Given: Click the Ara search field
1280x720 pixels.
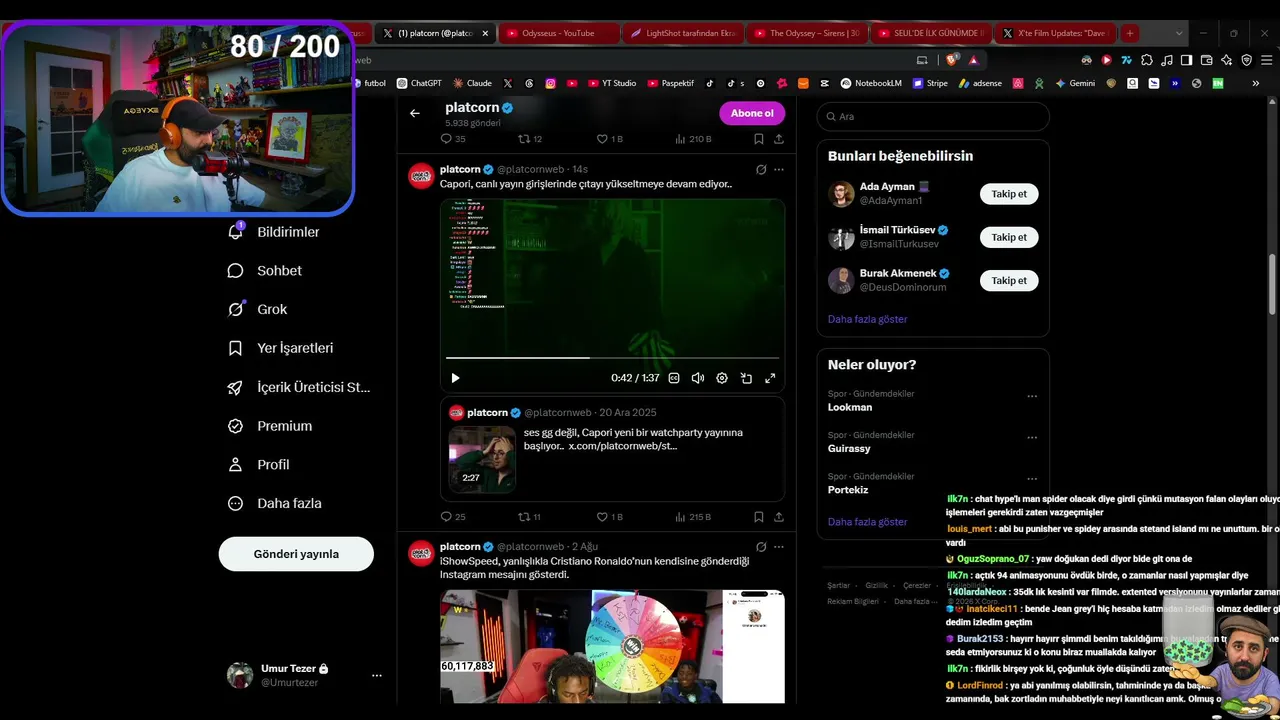Looking at the screenshot, I should 933,117.
